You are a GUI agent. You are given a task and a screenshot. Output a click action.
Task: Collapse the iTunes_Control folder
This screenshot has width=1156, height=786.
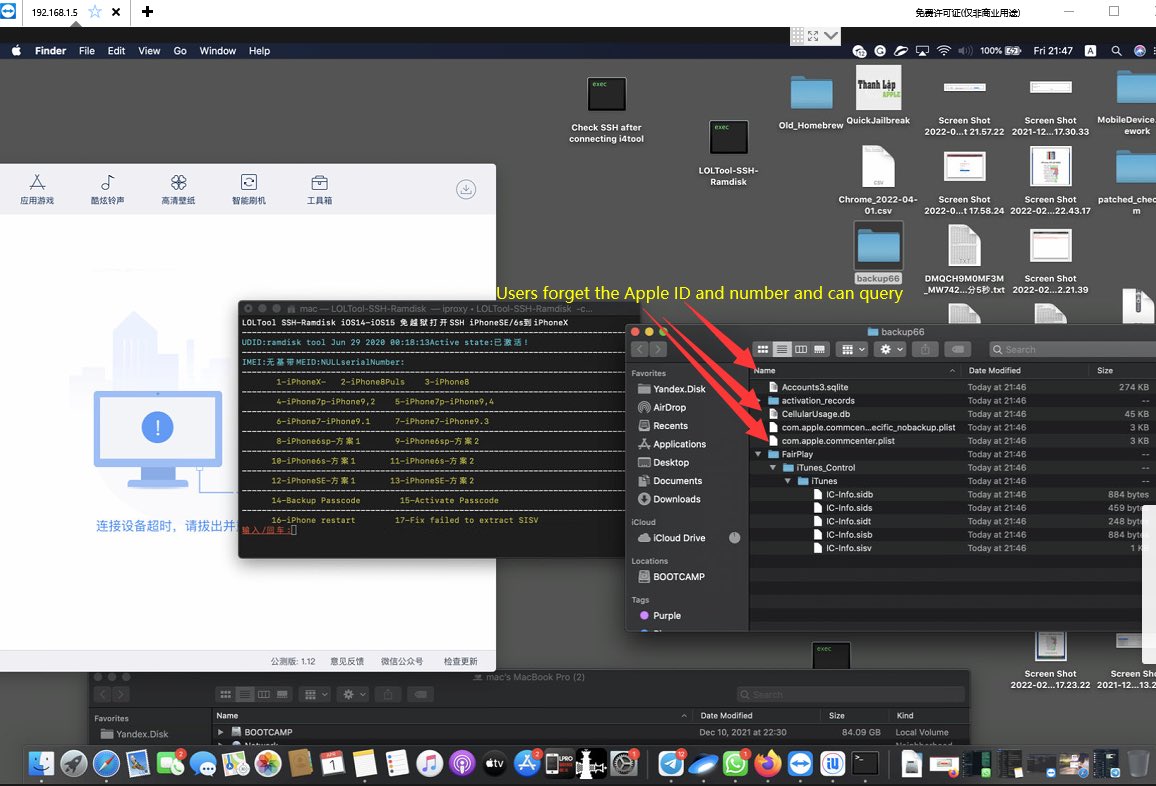point(773,467)
